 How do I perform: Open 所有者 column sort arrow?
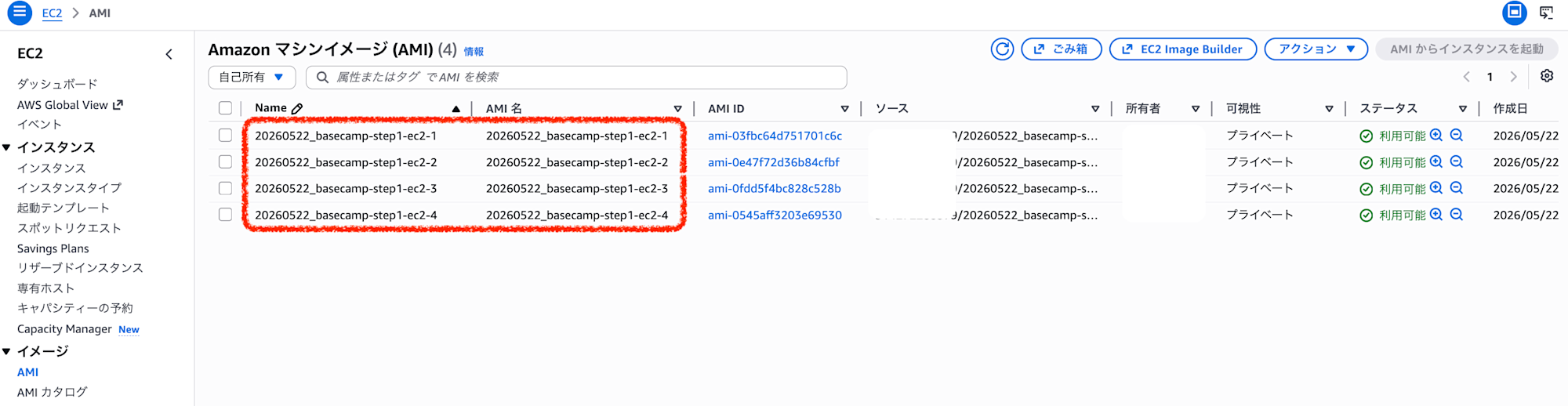coord(1196,109)
